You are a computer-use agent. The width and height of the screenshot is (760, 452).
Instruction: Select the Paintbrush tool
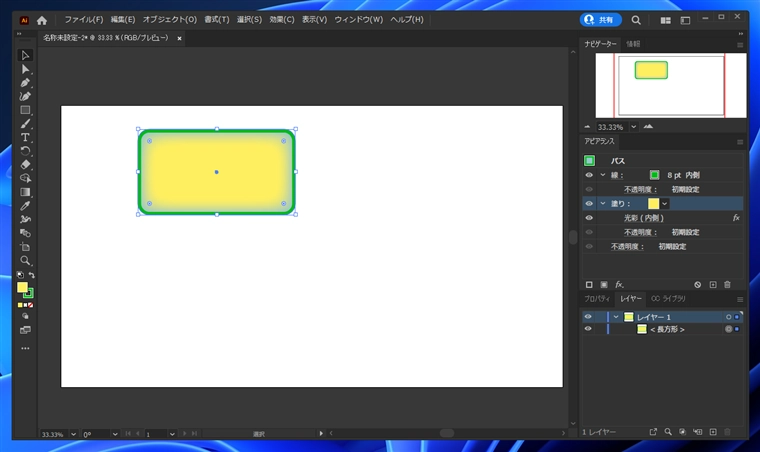tap(25, 124)
